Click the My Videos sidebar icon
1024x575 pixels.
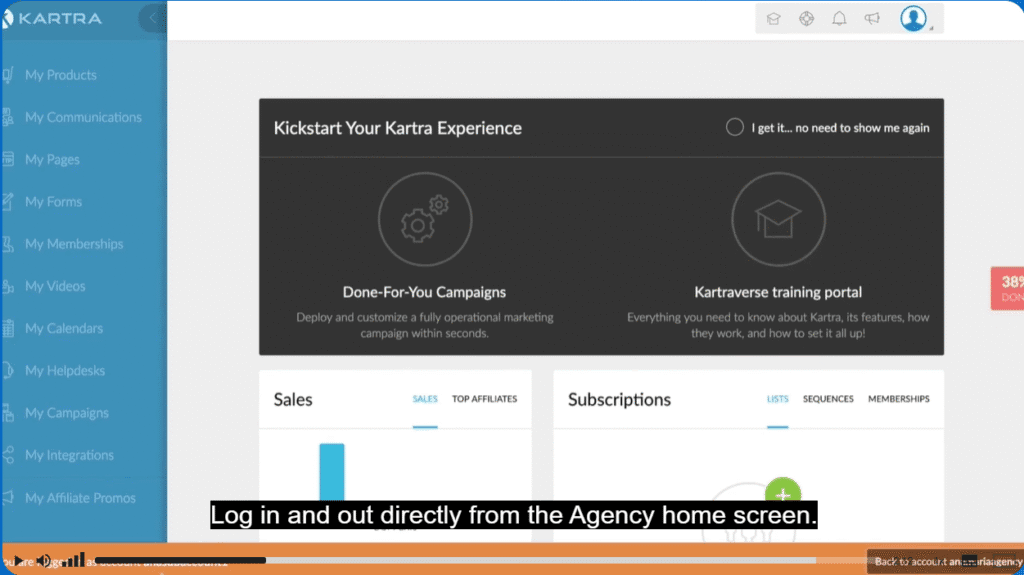[8, 286]
